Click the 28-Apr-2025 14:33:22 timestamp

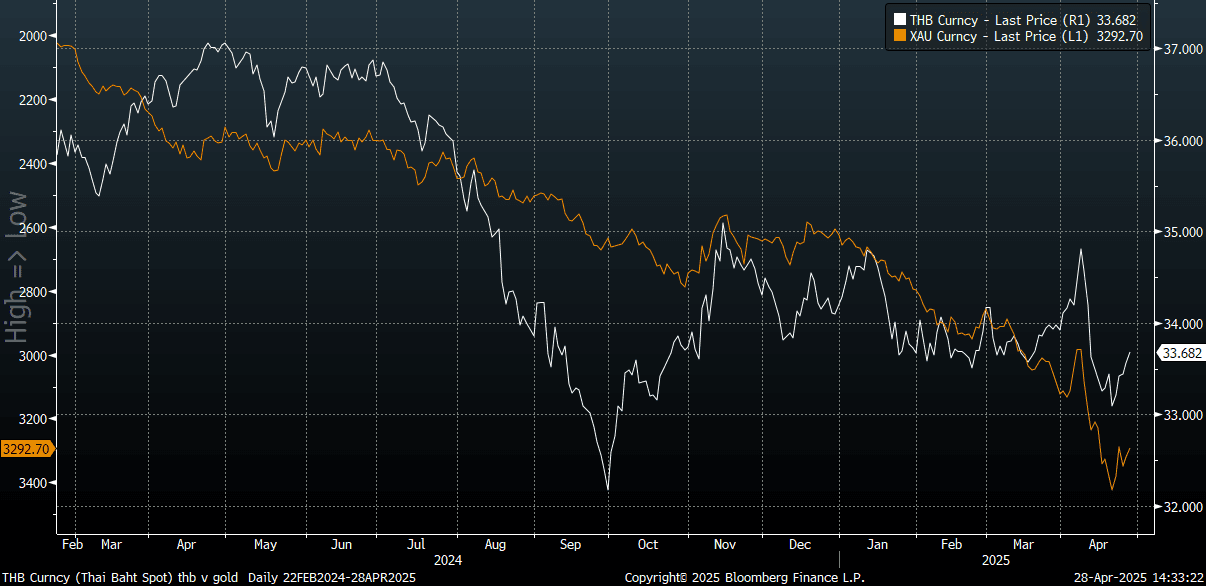coord(1137,578)
